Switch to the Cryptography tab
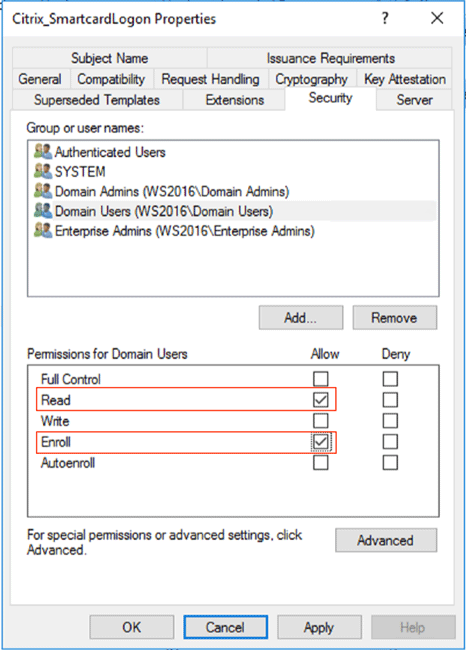The width and height of the screenshot is (466, 650). pos(312,79)
